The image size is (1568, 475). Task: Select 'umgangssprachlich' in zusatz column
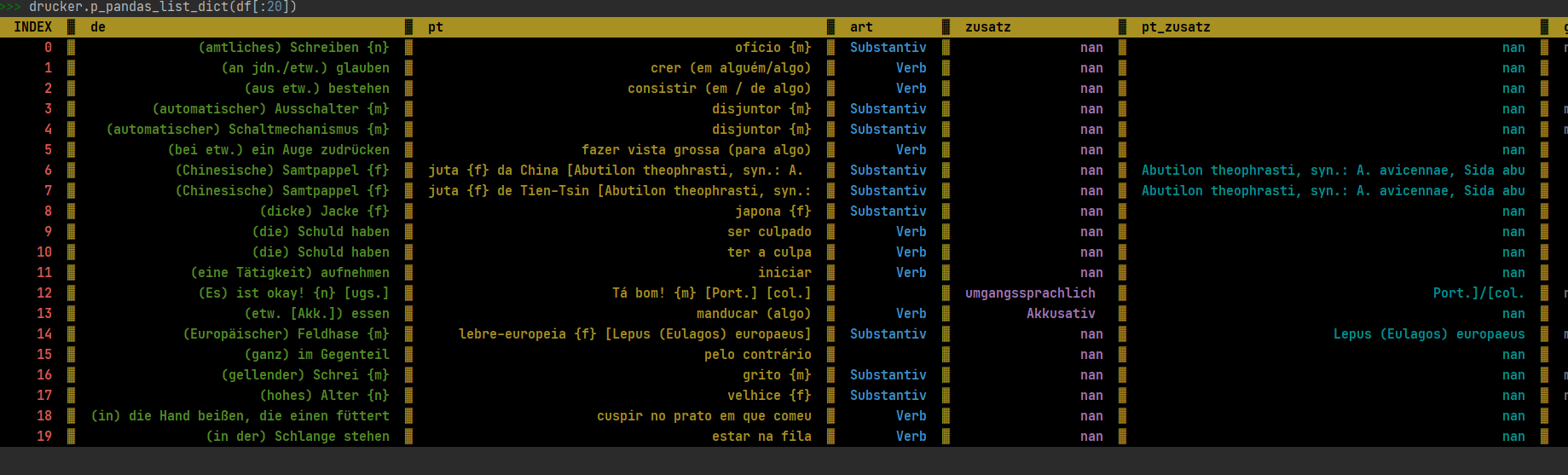(x=1030, y=293)
